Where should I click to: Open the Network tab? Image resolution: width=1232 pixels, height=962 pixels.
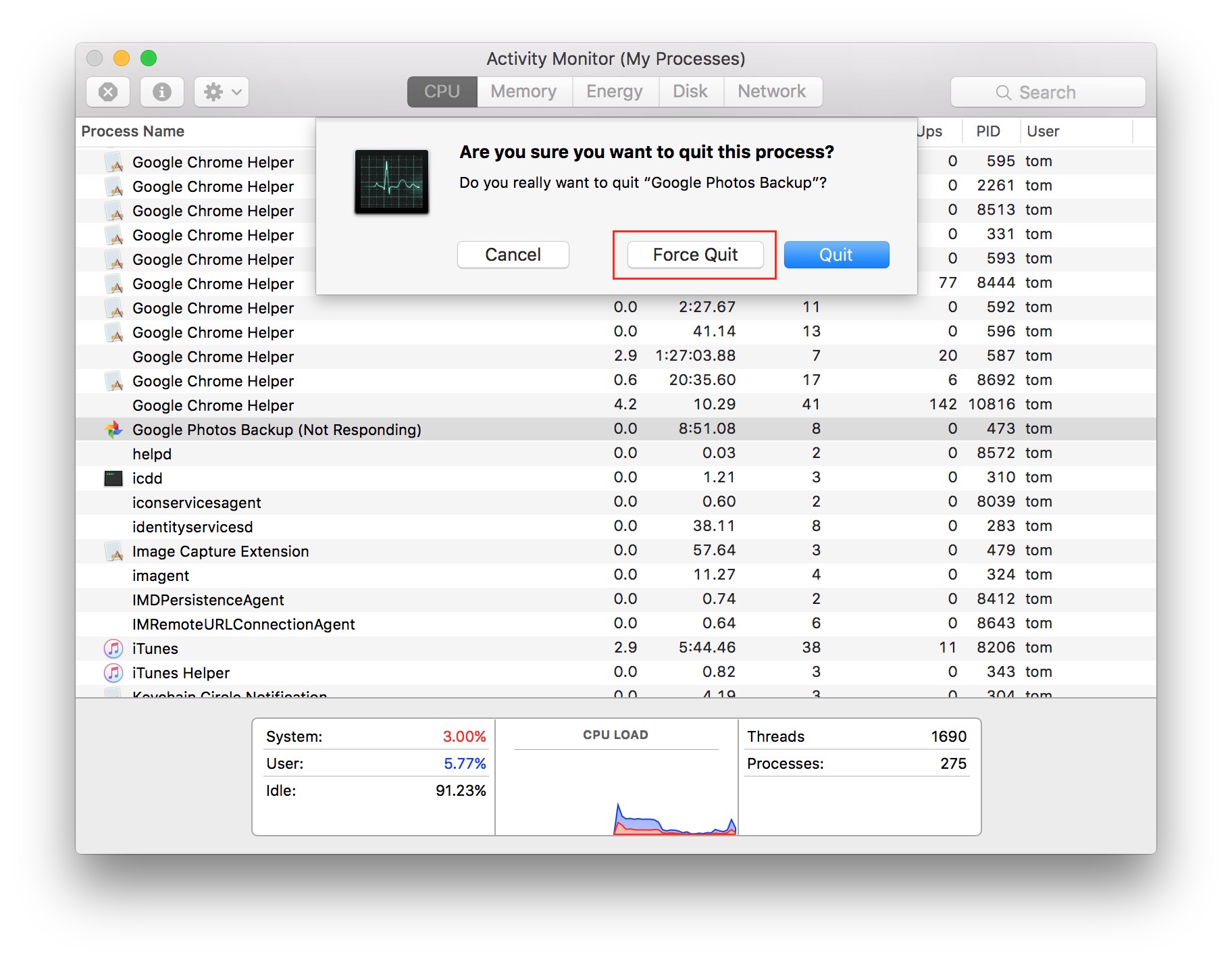click(x=772, y=91)
